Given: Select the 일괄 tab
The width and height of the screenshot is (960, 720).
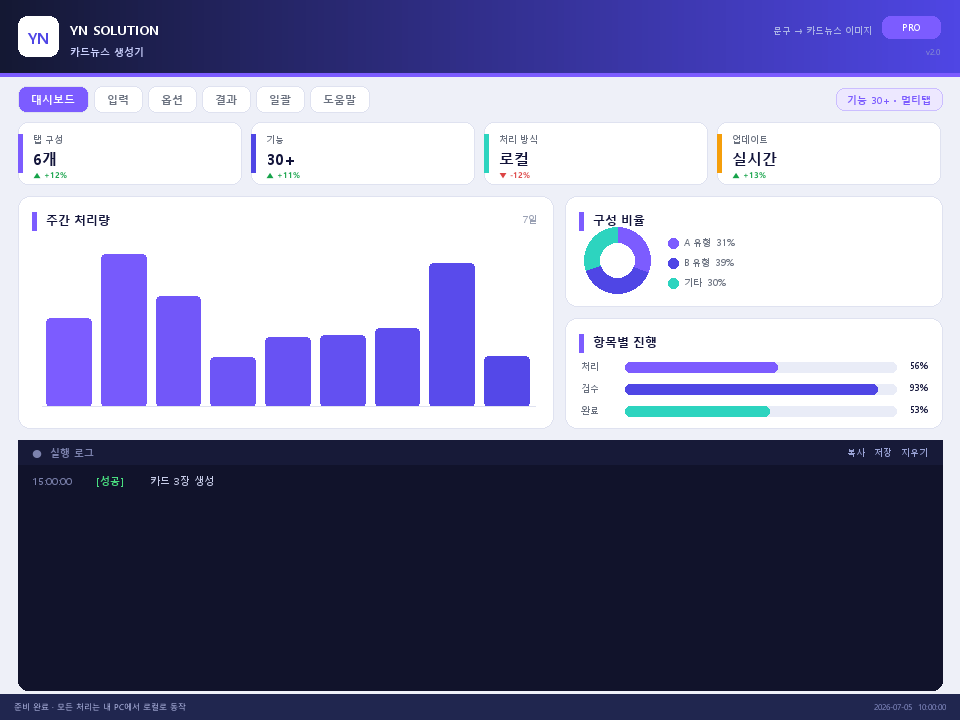Looking at the screenshot, I should click(280, 99).
